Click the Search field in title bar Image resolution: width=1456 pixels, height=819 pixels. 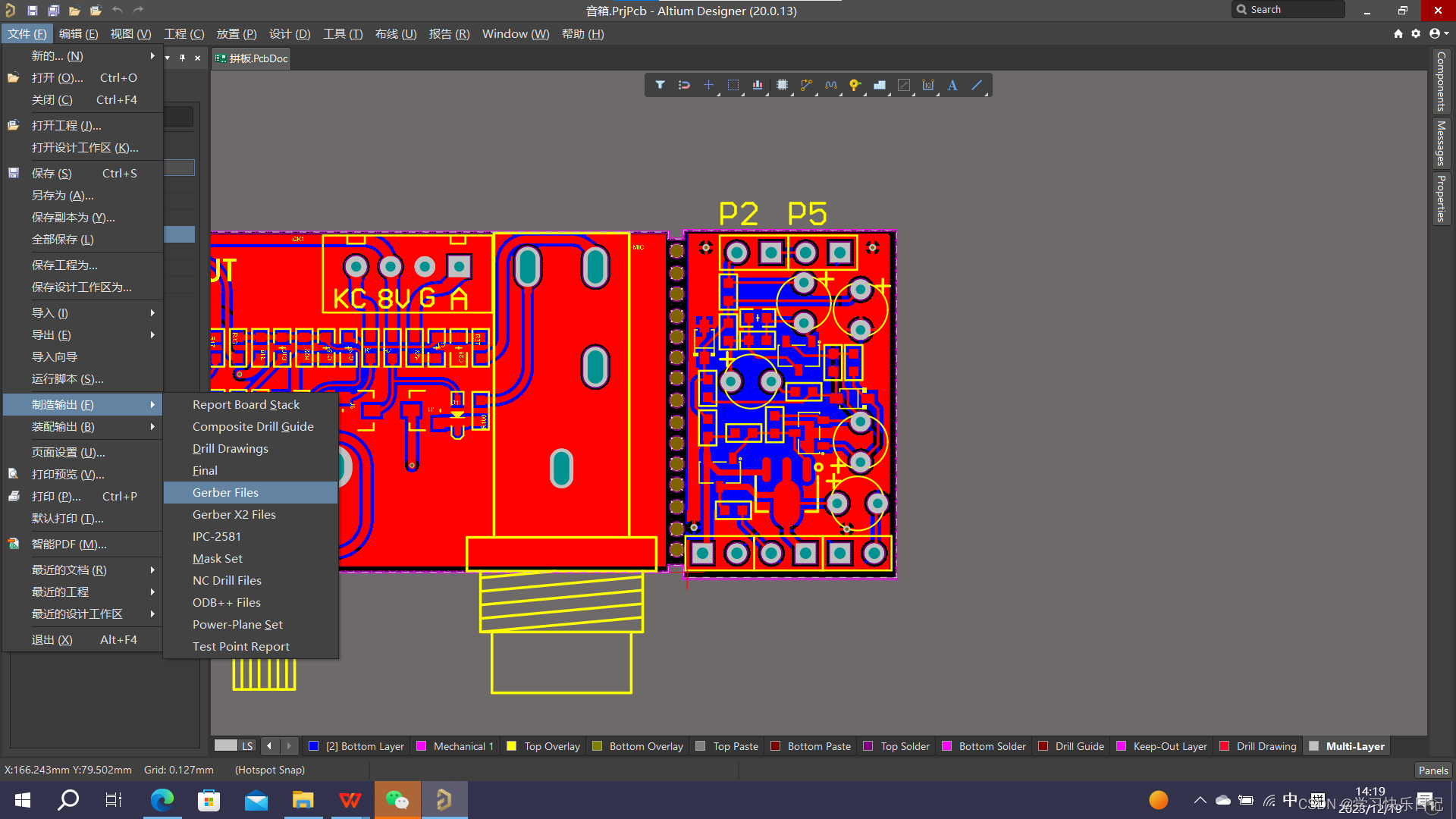1289,10
